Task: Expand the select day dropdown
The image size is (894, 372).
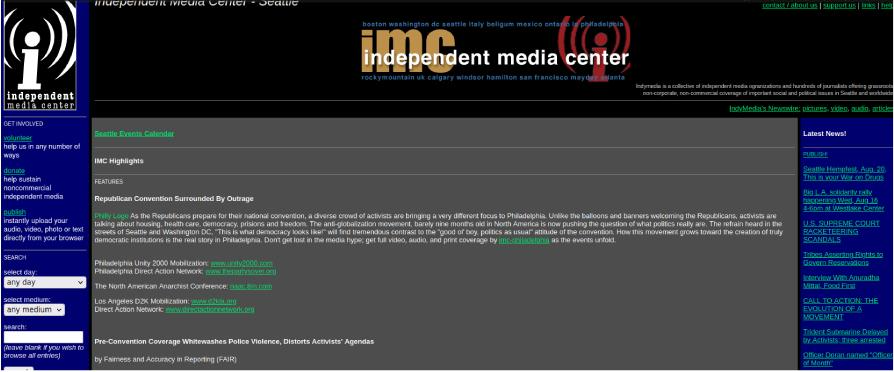Action: tap(45, 282)
